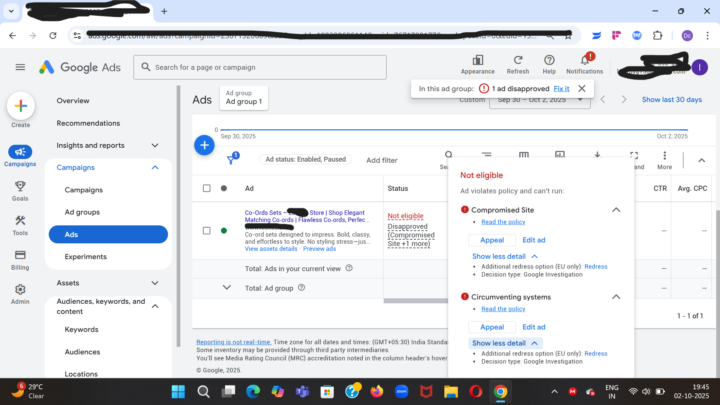Click Show less detail under Circumventing systems
This screenshot has height=405, width=720.
coord(505,343)
